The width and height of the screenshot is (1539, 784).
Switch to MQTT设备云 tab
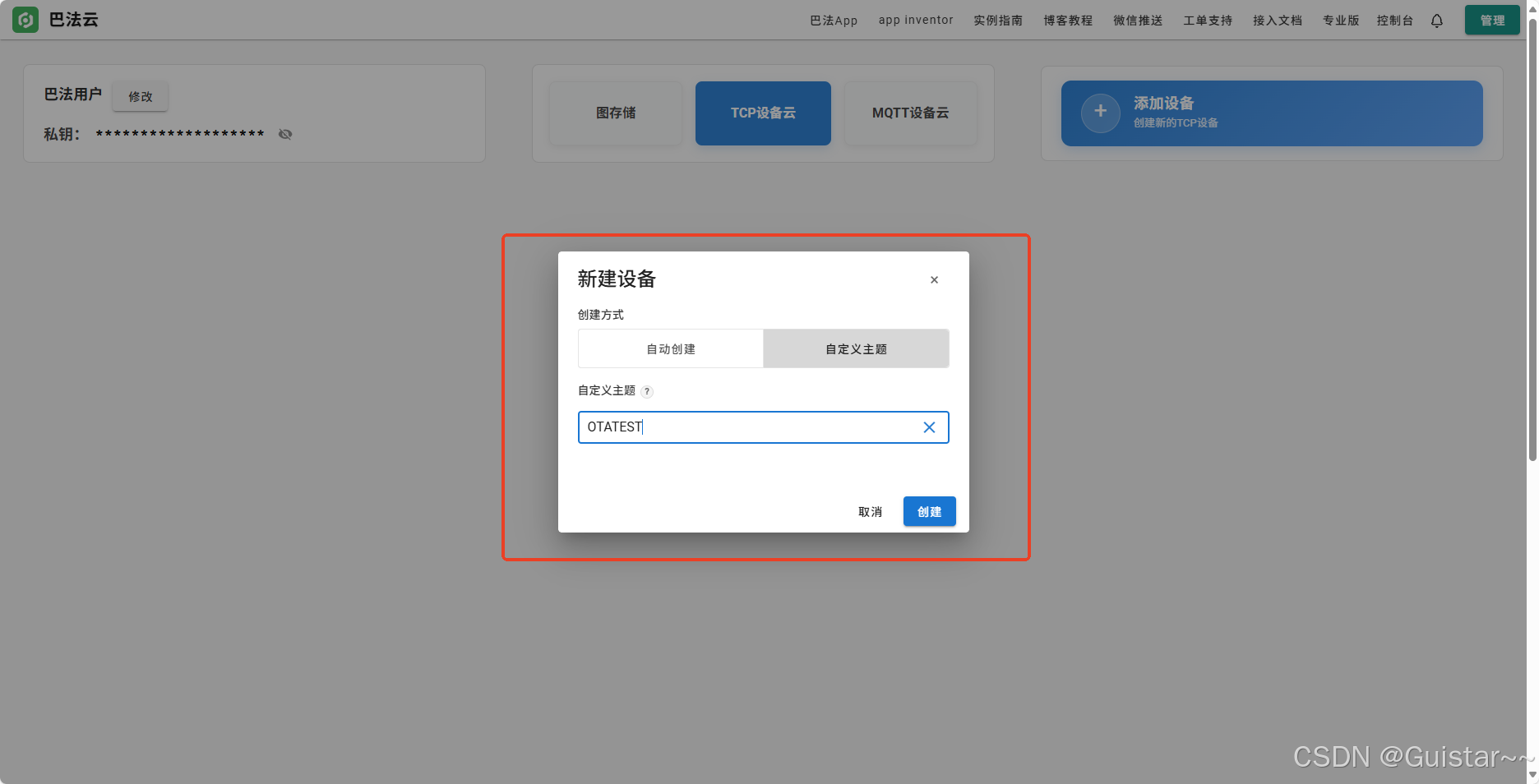910,113
